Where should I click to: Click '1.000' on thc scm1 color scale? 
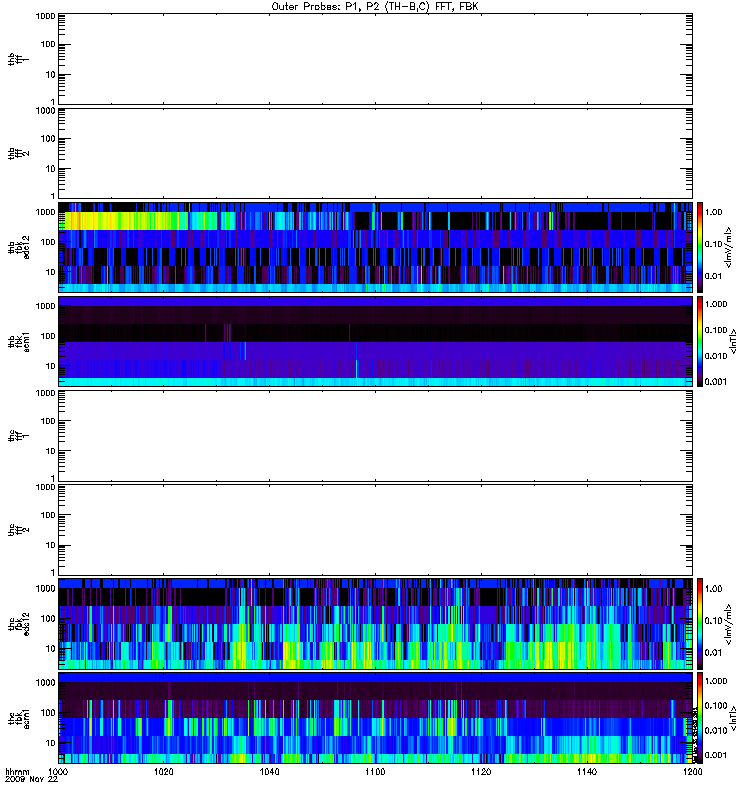tap(716, 681)
